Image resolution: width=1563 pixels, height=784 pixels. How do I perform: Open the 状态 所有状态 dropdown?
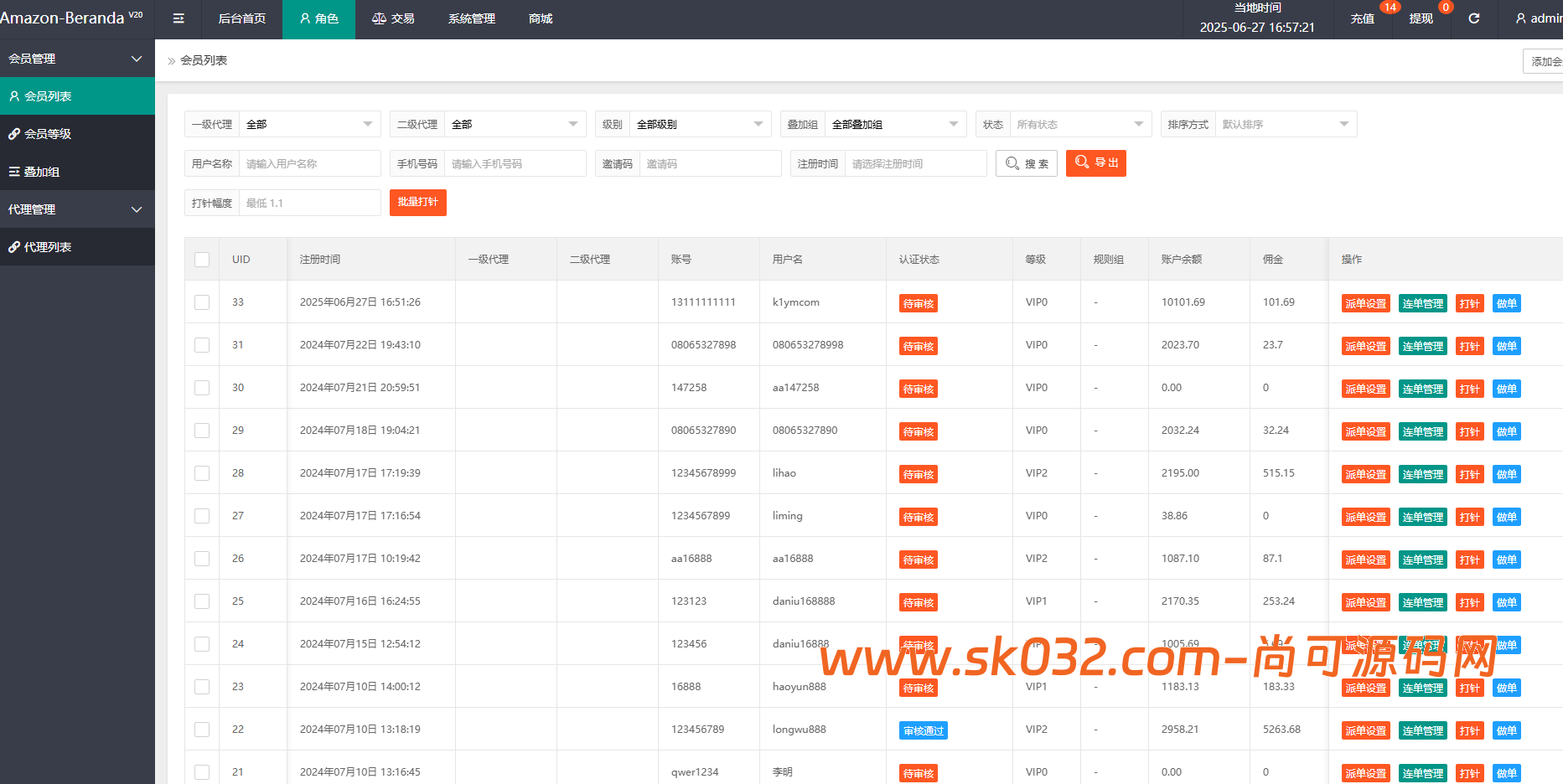(x=1080, y=123)
